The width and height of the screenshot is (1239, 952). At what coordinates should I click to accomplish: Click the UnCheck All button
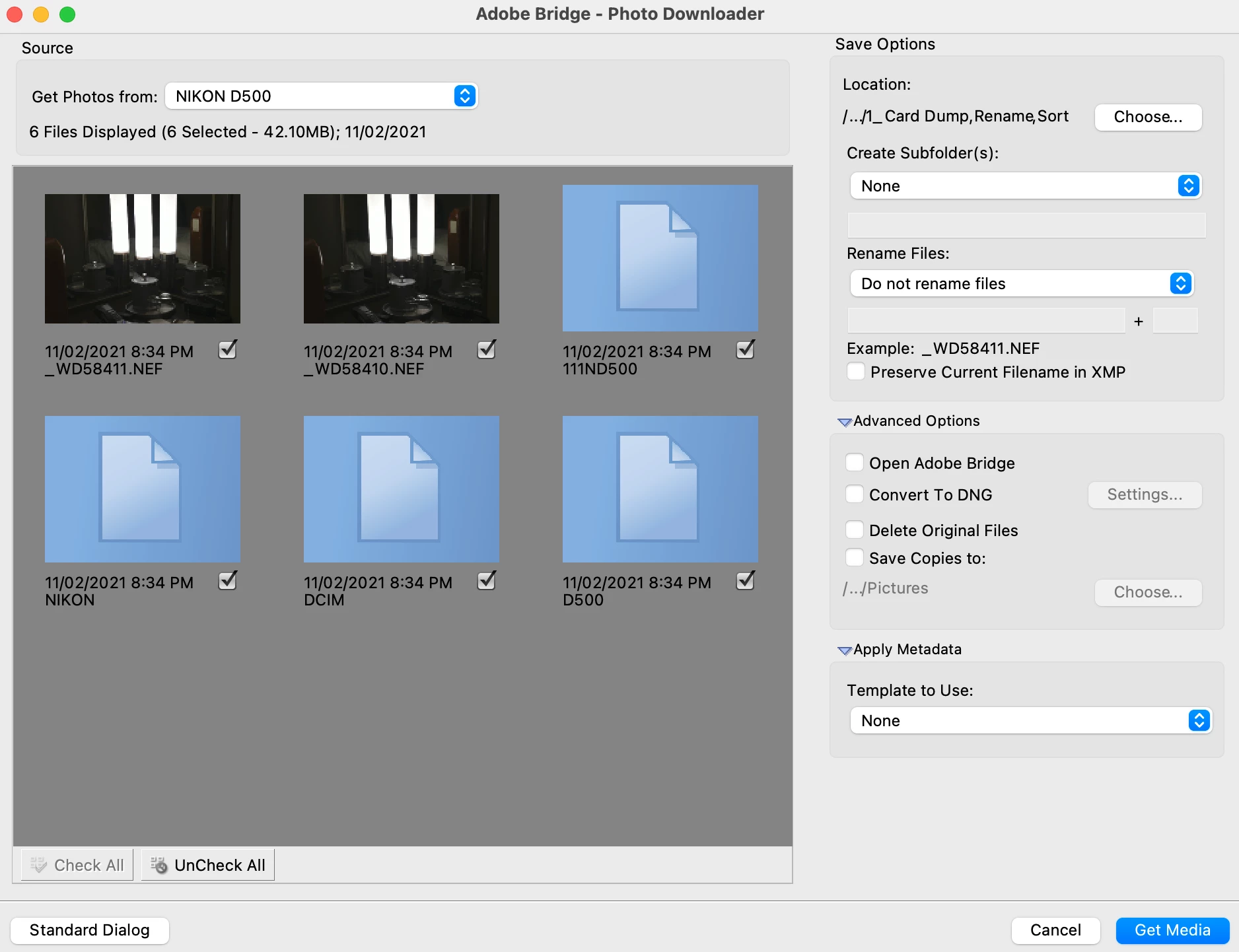[208, 865]
